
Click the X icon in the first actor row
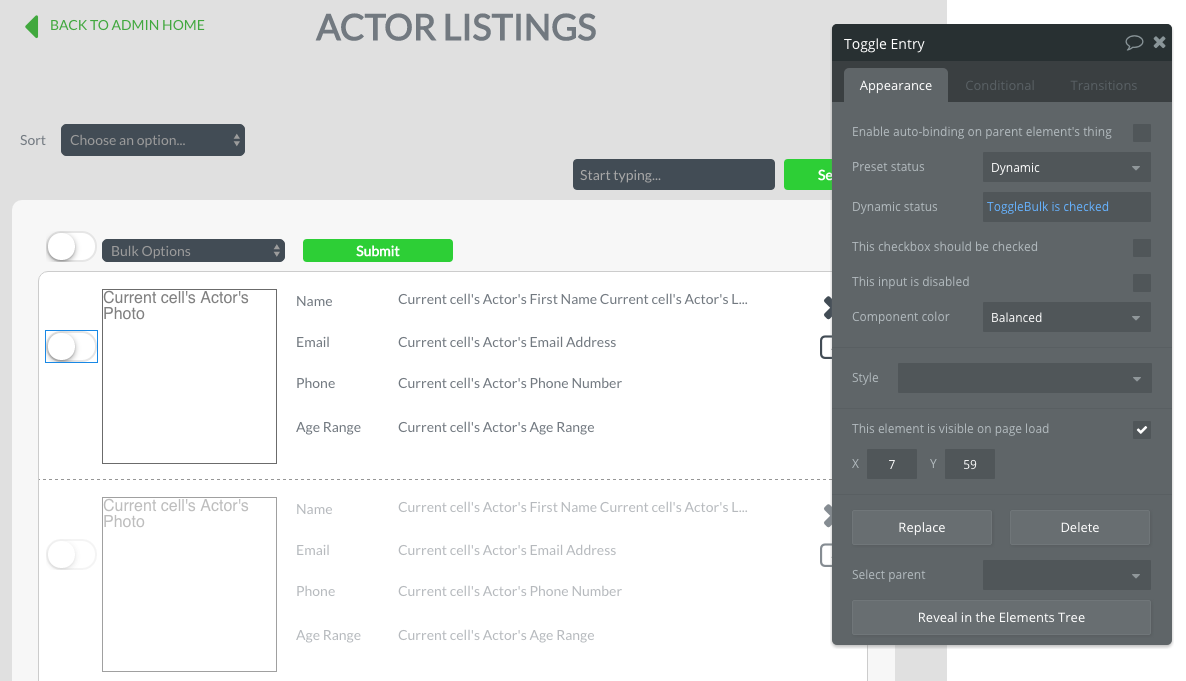point(828,308)
